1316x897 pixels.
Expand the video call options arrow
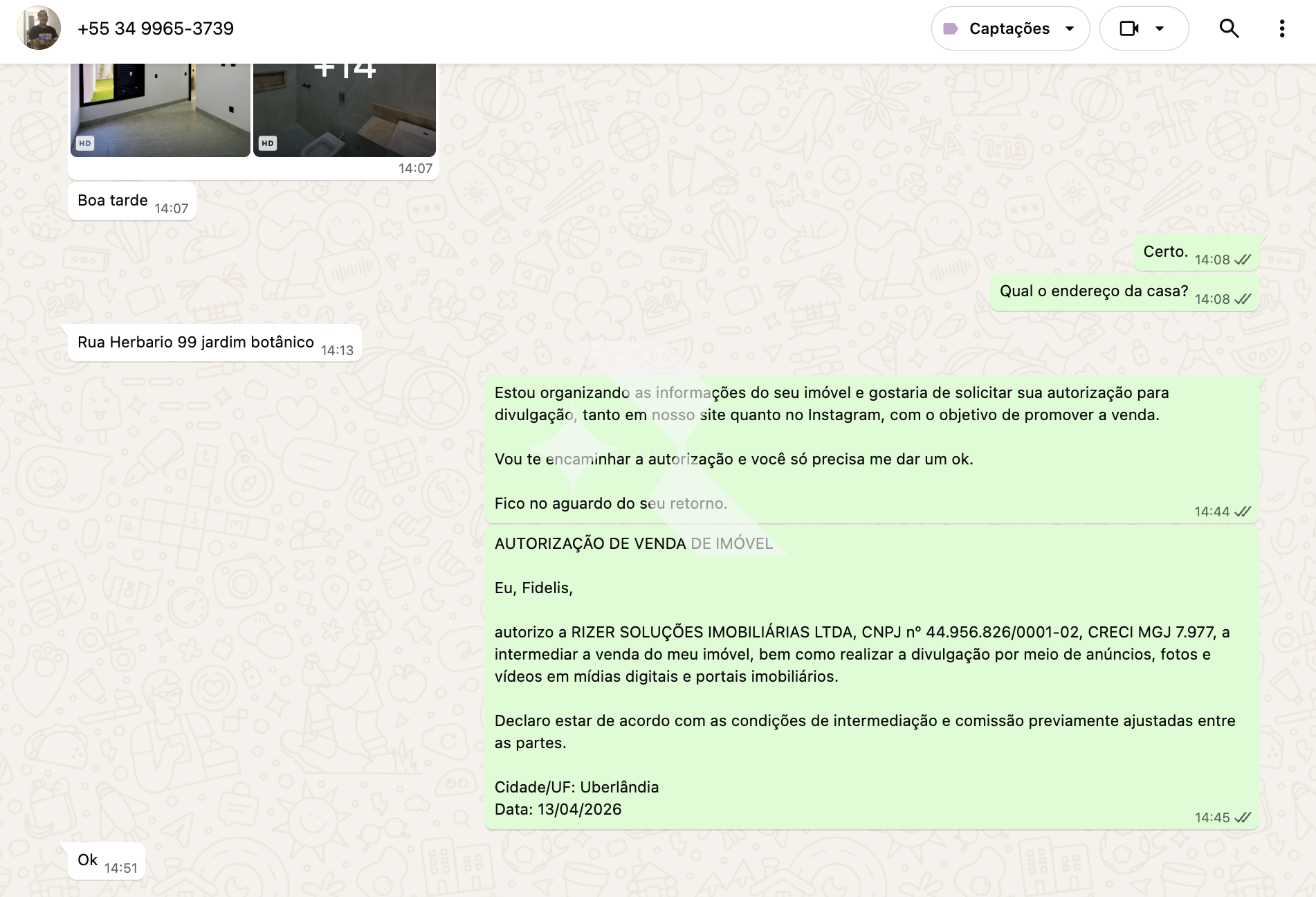point(1160,28)
